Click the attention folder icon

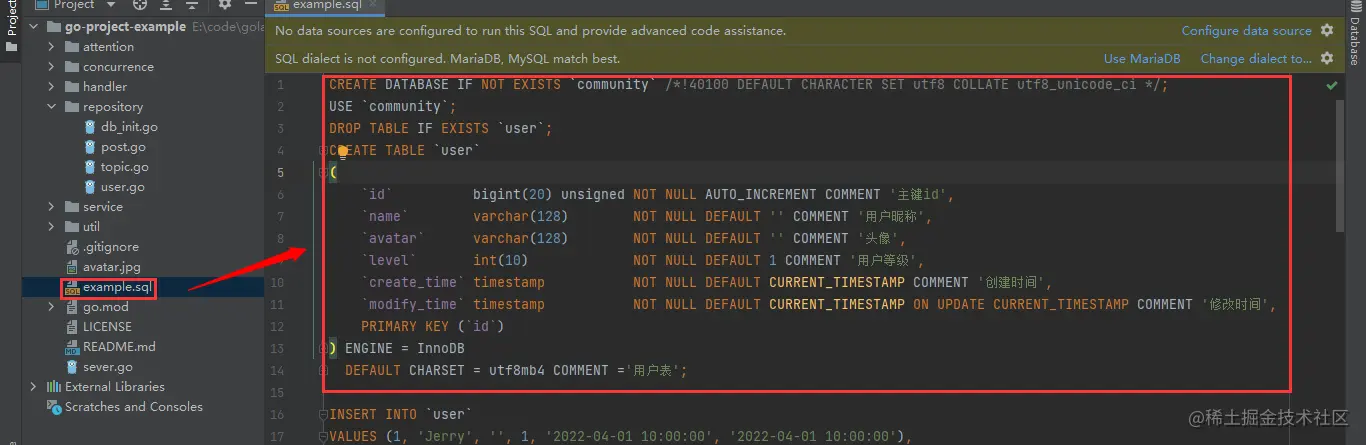[72, 47]
